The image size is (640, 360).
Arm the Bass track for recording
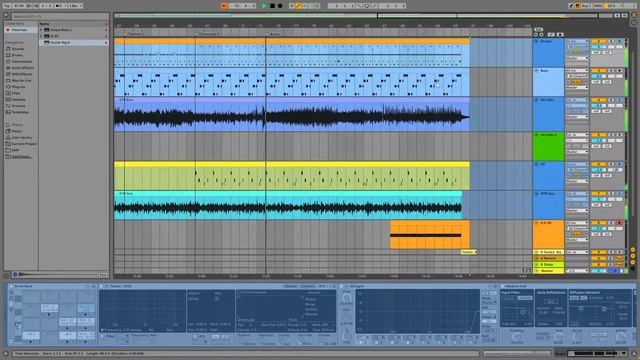click(x=619, y=71)
